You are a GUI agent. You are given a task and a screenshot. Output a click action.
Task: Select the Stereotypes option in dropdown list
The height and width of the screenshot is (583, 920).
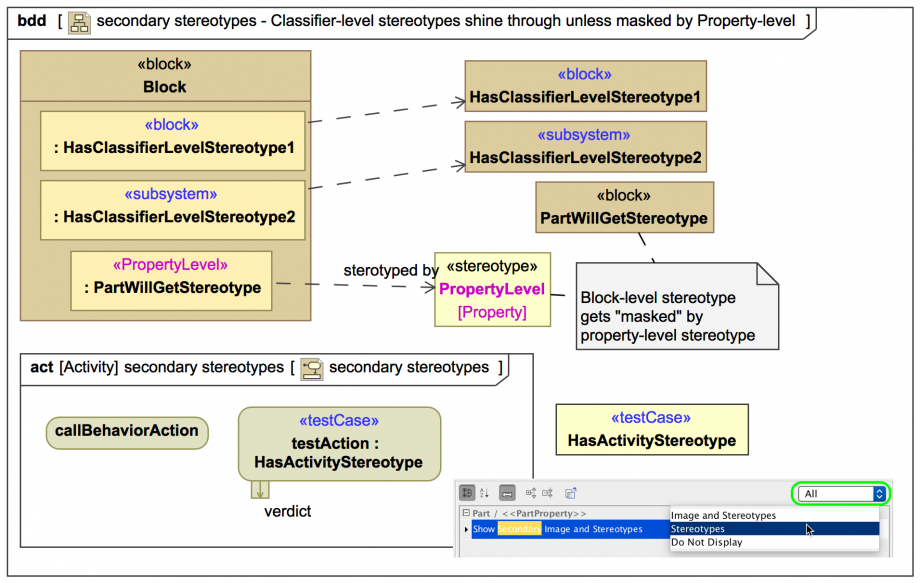(774, 529)
